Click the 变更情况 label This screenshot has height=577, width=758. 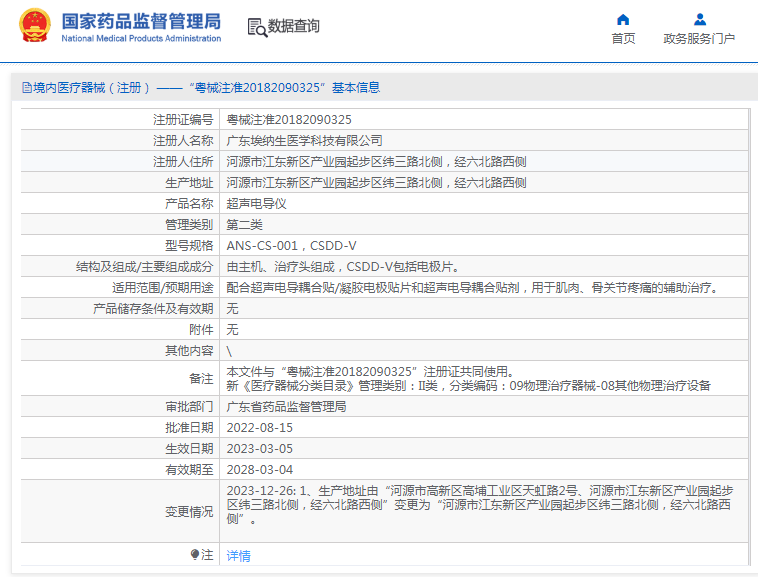pyautogui.click(x=189, y=511)
